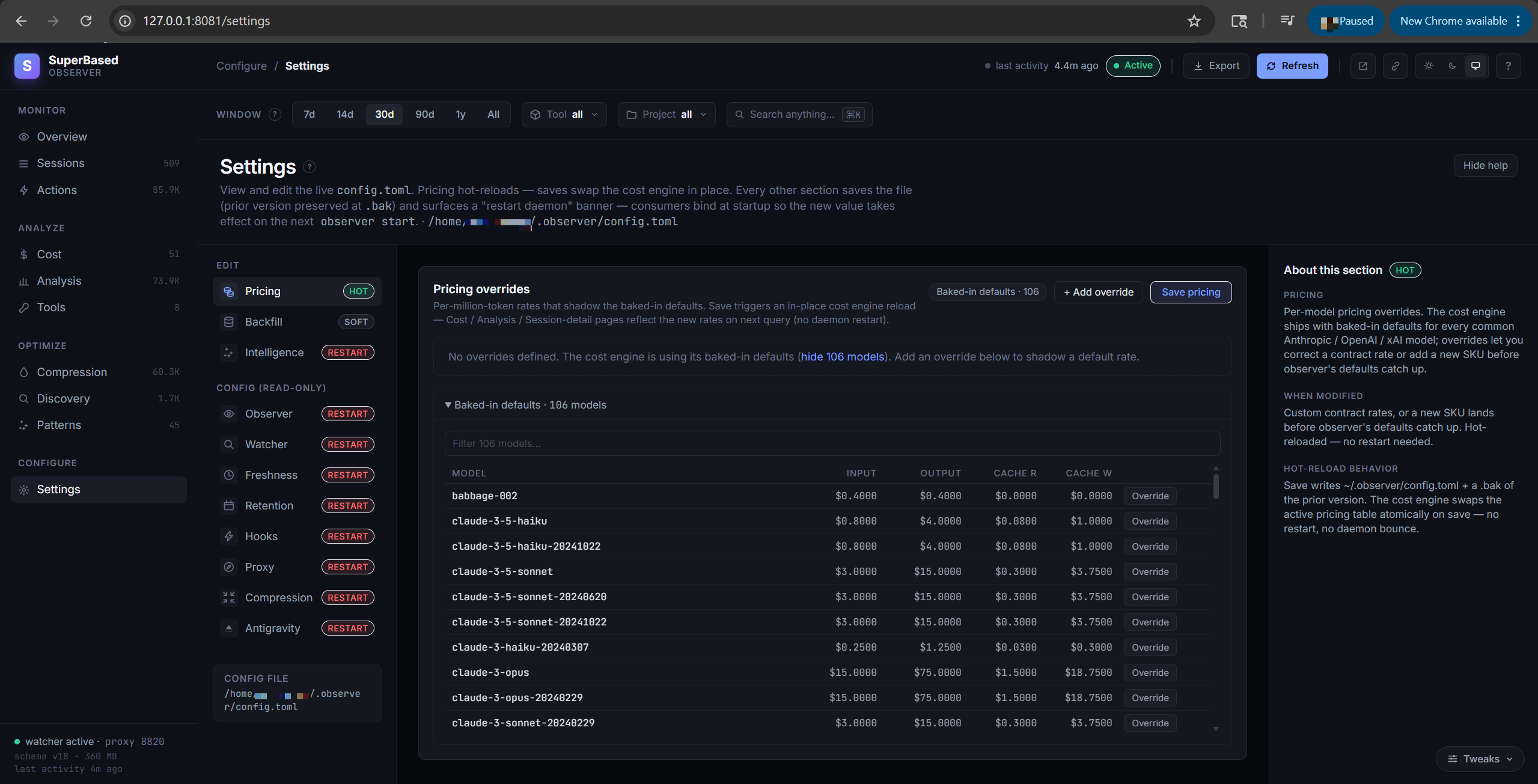Click the Baked-in defaults 106 badge

(987, 292)
